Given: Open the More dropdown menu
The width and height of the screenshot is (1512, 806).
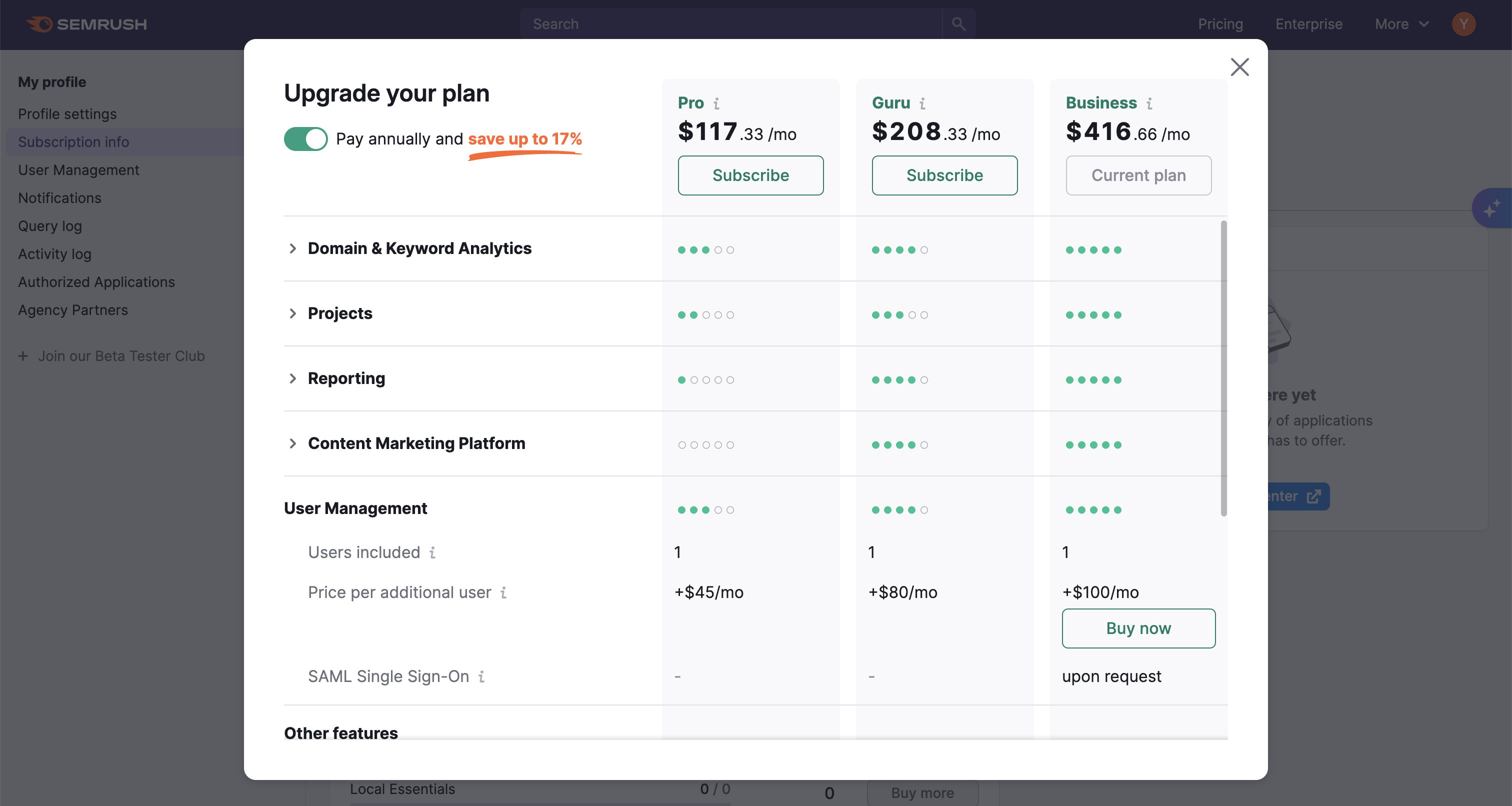Looking at the screenshot, I should (1401, 24).
